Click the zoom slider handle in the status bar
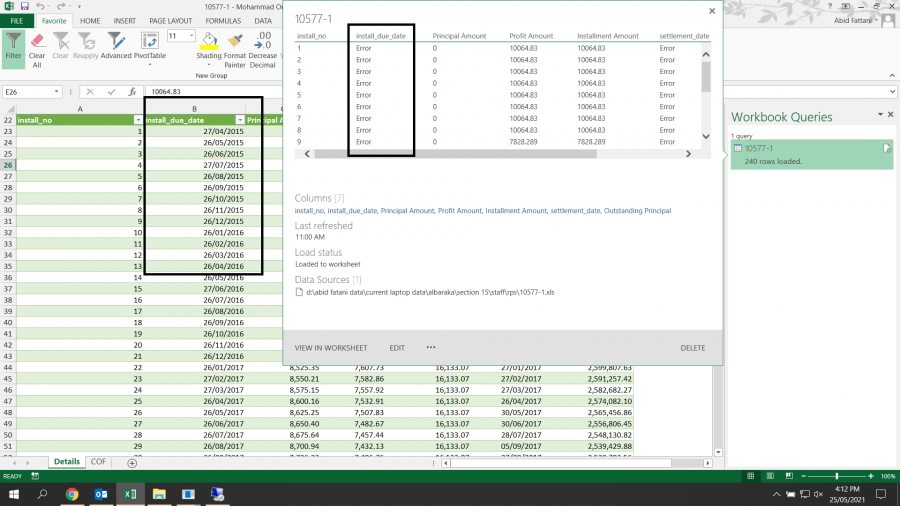The image size is (900, 506). pyautogui.click(x=837, y=476)
